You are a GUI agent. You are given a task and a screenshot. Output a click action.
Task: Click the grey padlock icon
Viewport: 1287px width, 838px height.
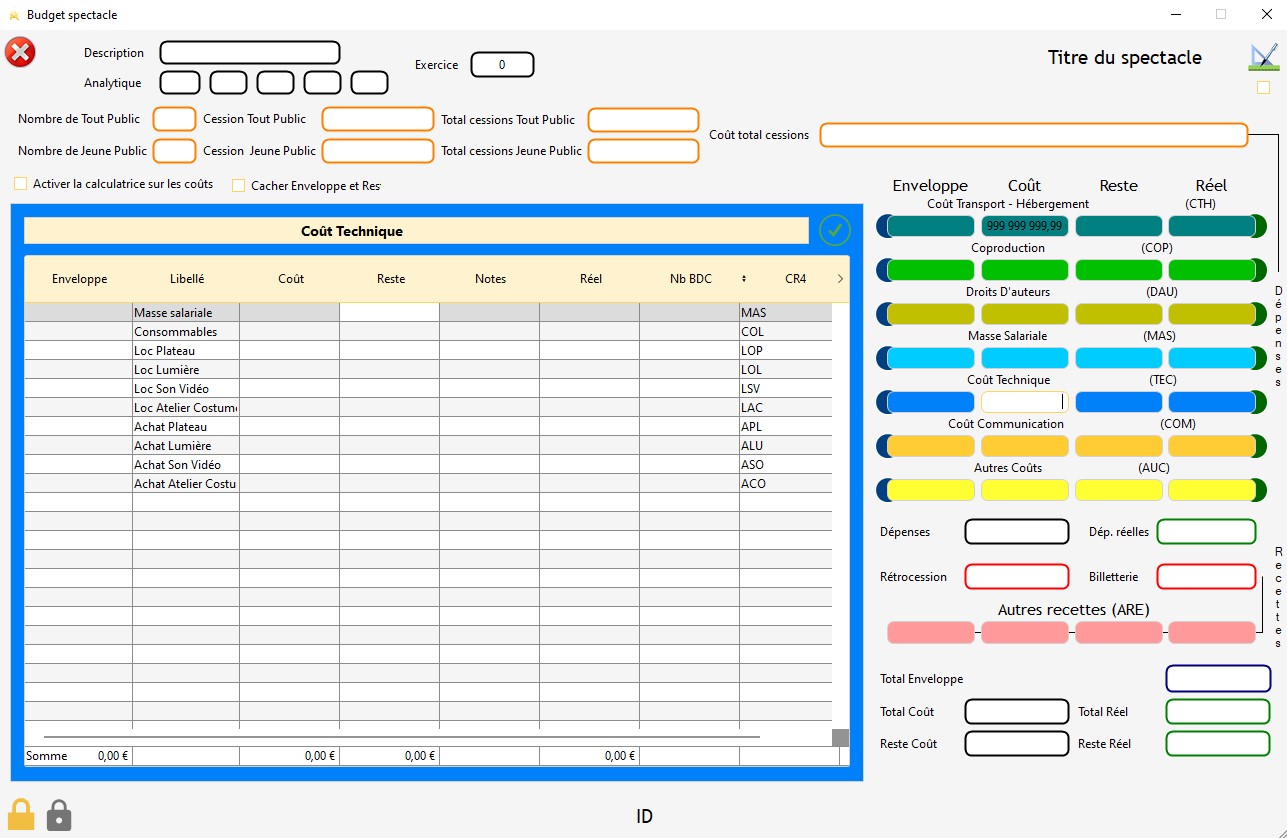(x=60, y=815)
